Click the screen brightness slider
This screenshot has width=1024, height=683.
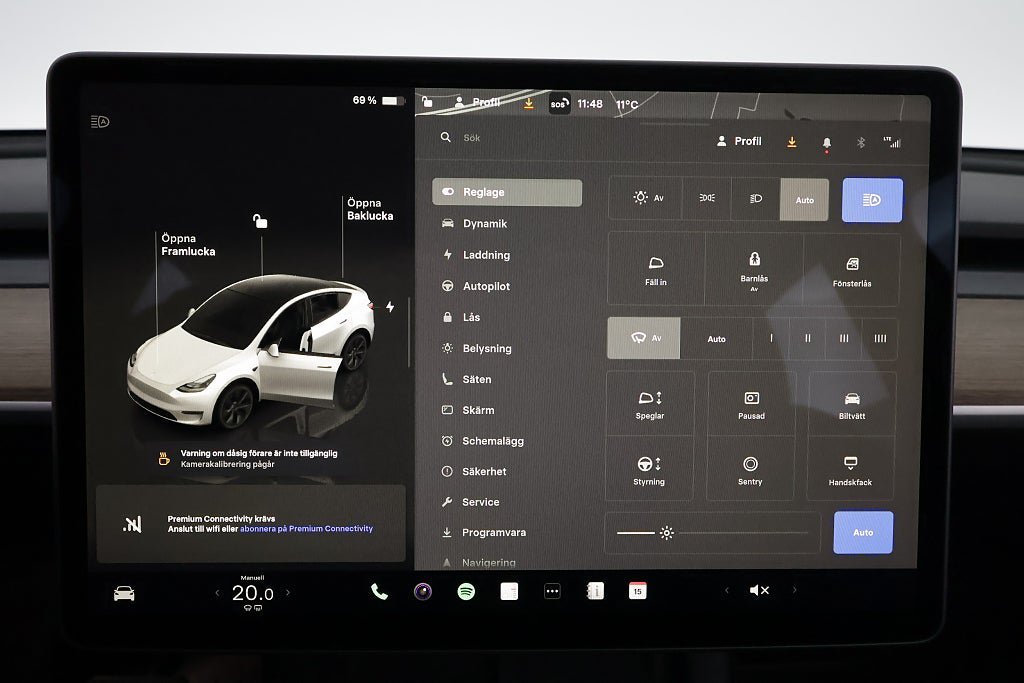[712, 533]
